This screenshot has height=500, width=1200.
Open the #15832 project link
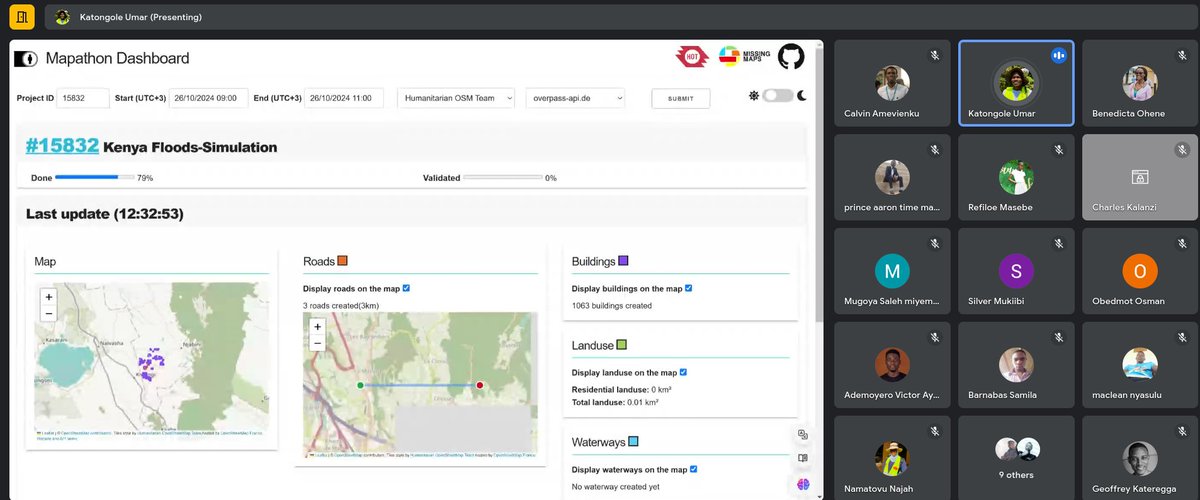point(62,146)
